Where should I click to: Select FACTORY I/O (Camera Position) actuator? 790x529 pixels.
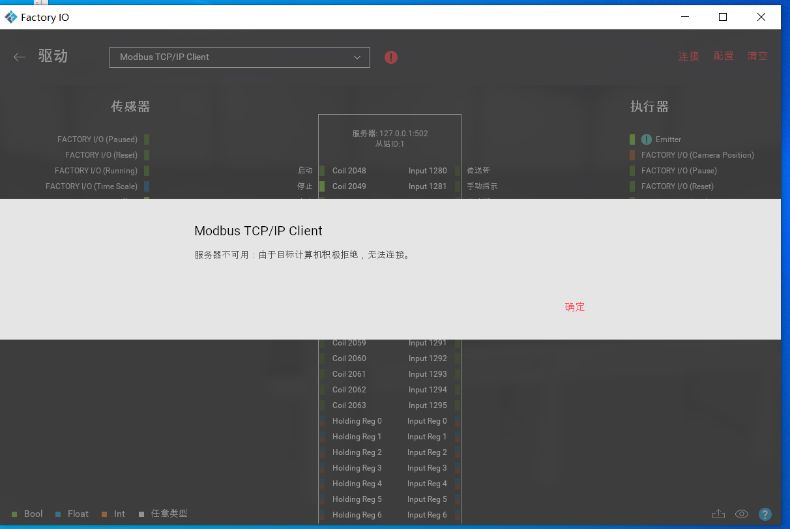tap(697, 155)
